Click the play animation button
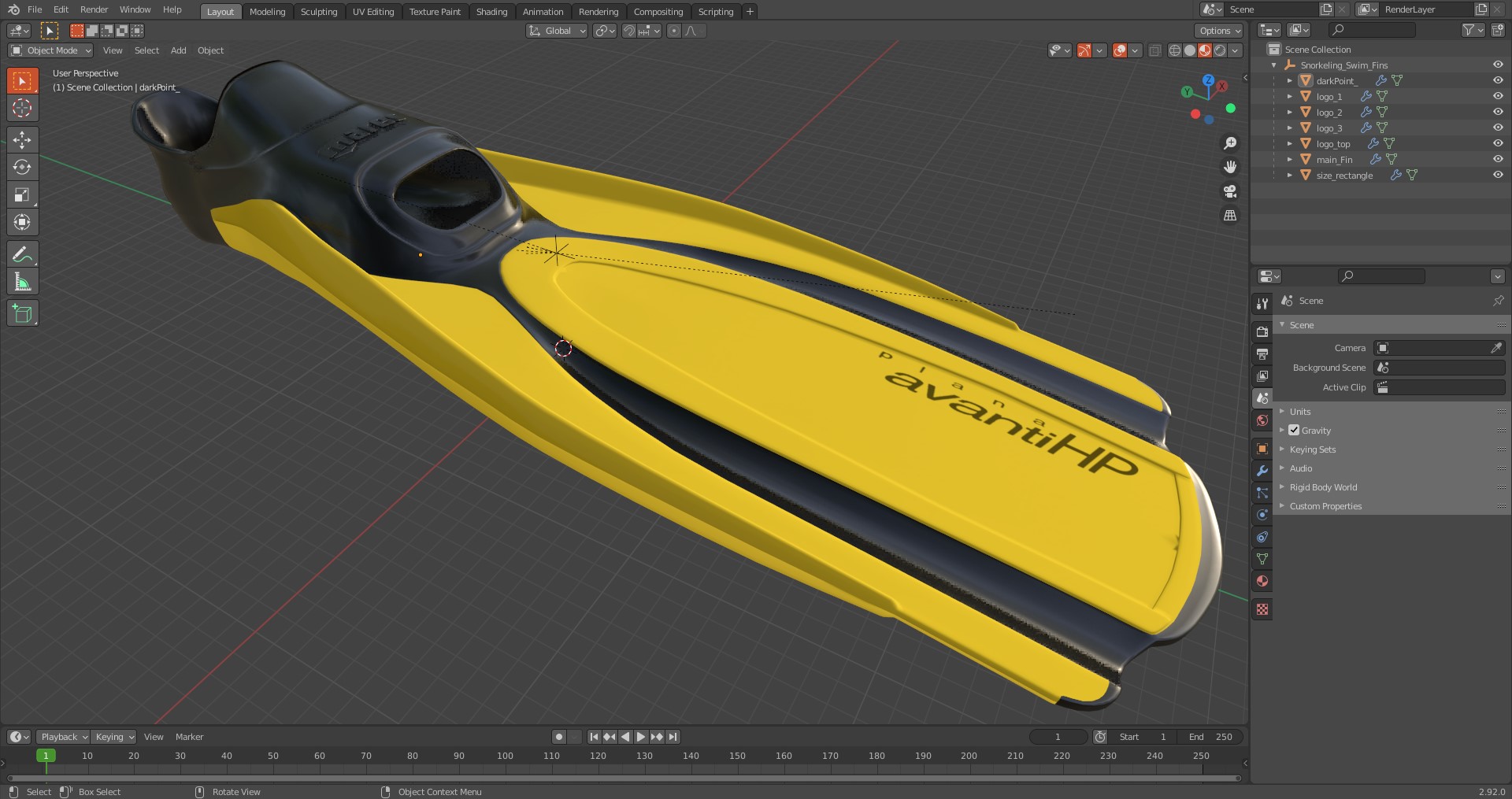Image resolution: width=1512 pixels, height=799 pixels. [x=641, y=737]
